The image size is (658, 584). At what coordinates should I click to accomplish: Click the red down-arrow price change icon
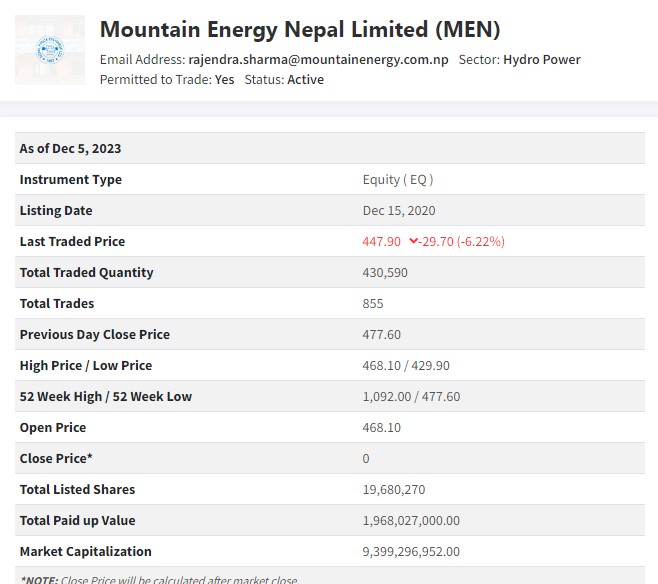(x=413, y=241)
